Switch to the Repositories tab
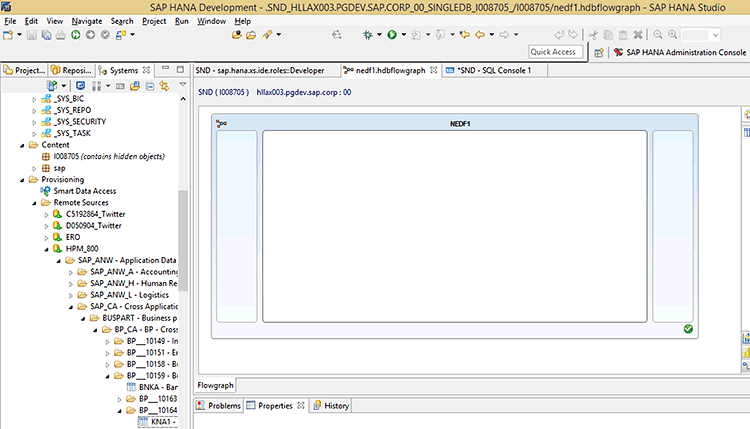 click(72, 70)
